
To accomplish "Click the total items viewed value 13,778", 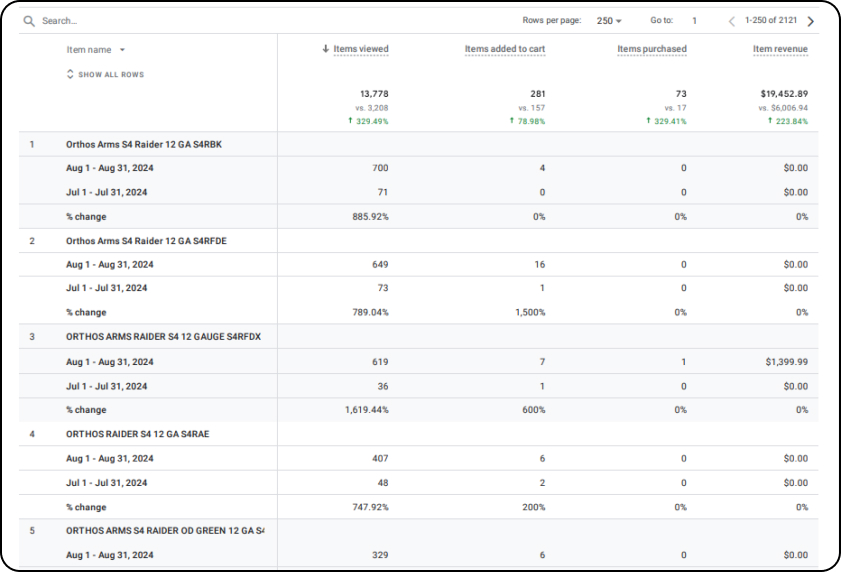I will tap(374, 94).
